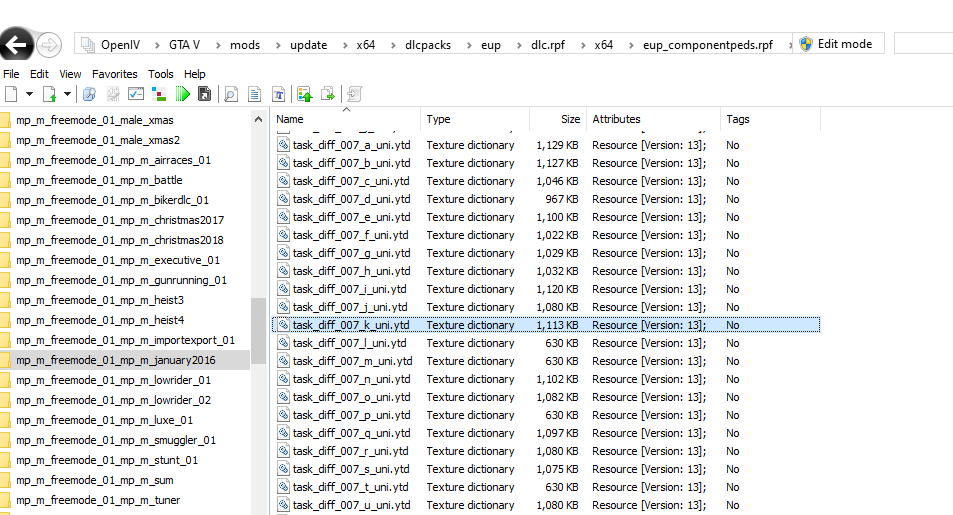Navigate to eup_componentpeds.rpf breadcrumb segment
The width and height of the screenshot is (953, 515).
pos(708,45)
